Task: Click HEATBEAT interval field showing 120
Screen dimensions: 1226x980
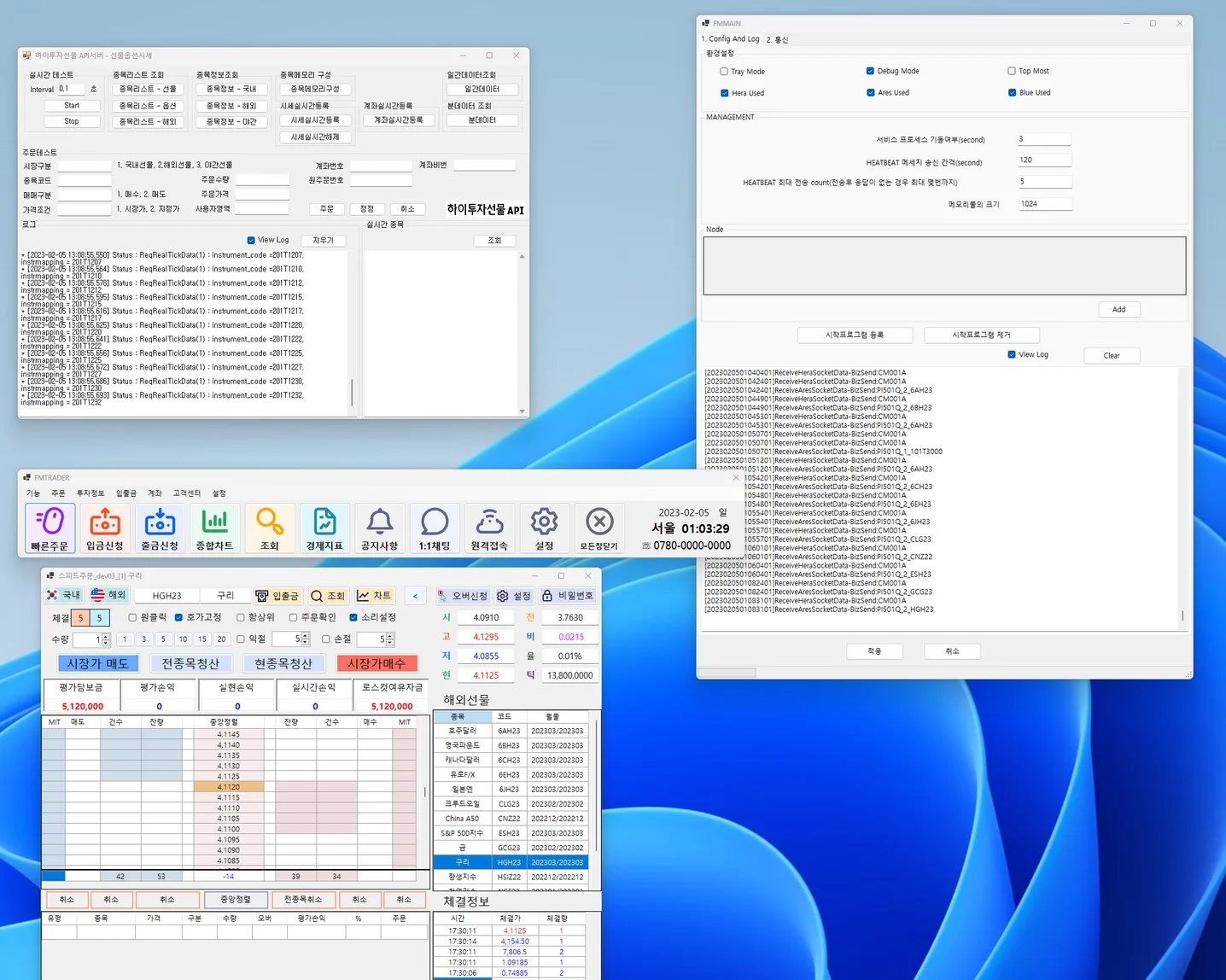Action: coord(1044,160)
